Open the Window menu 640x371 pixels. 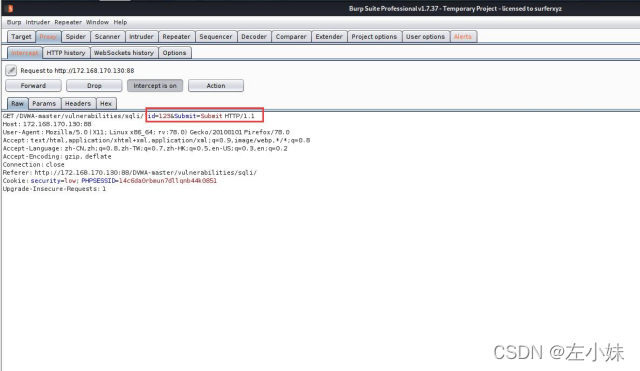click(97, 22)
